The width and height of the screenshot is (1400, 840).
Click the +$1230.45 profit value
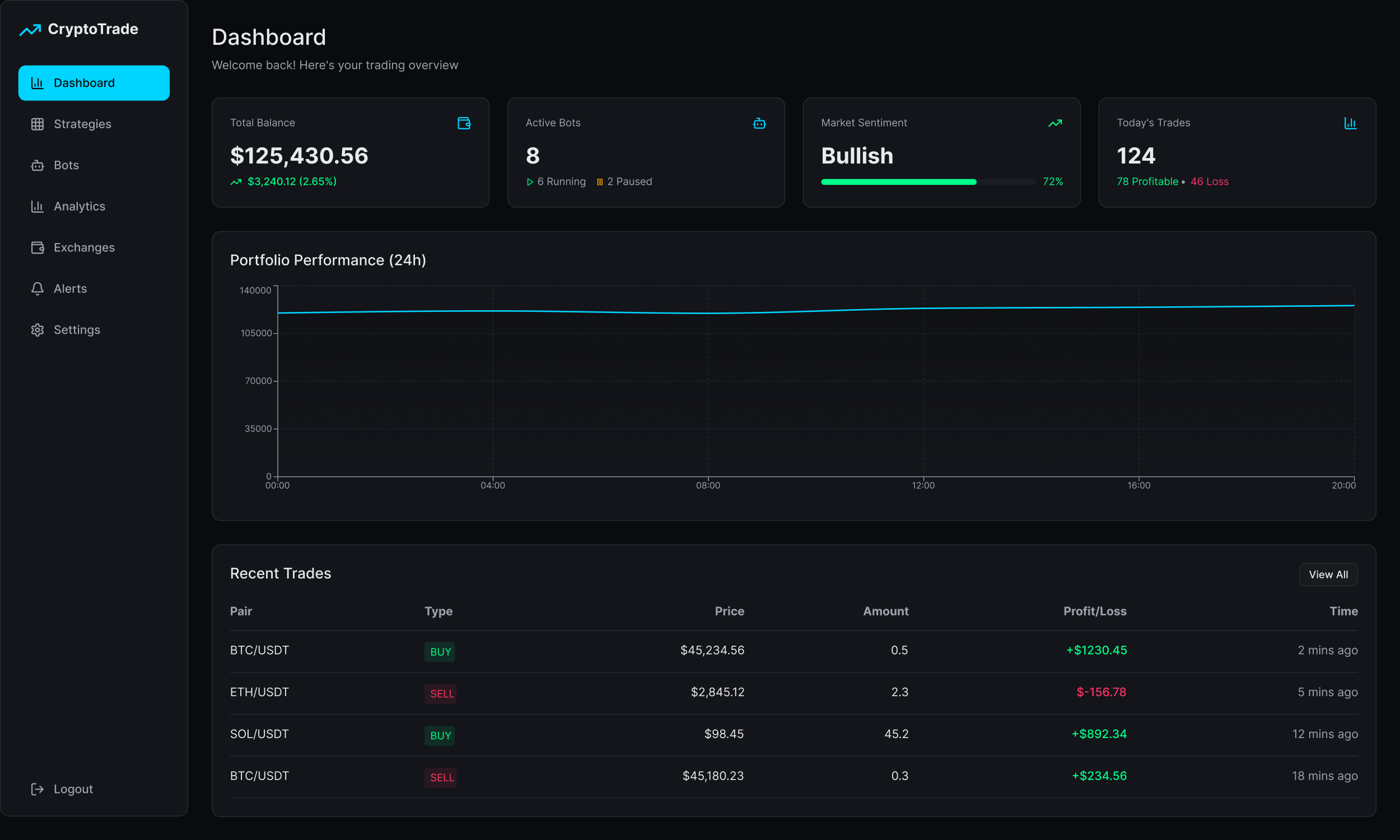click(1096, 650)
